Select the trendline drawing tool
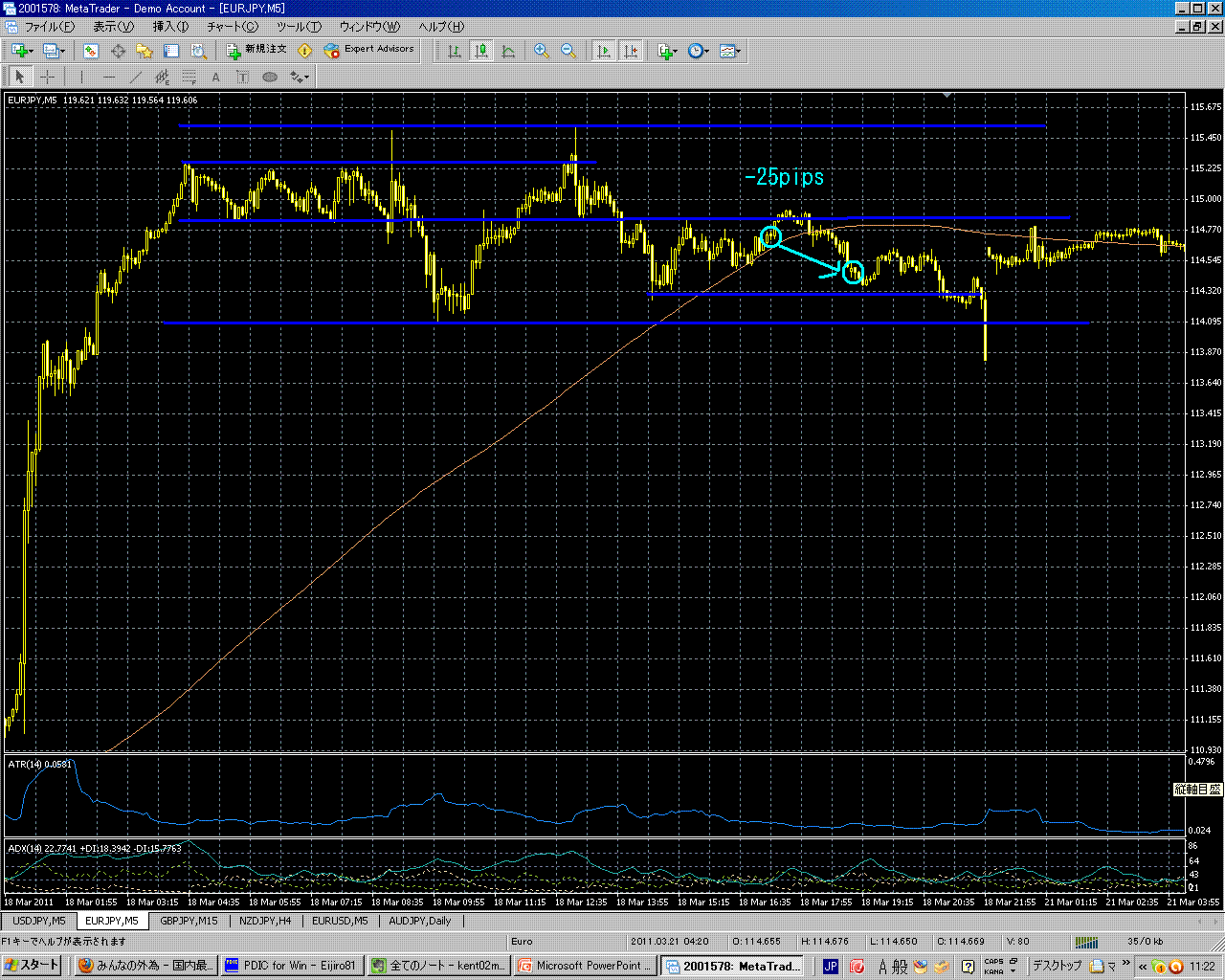 click(x=136, y=78)
